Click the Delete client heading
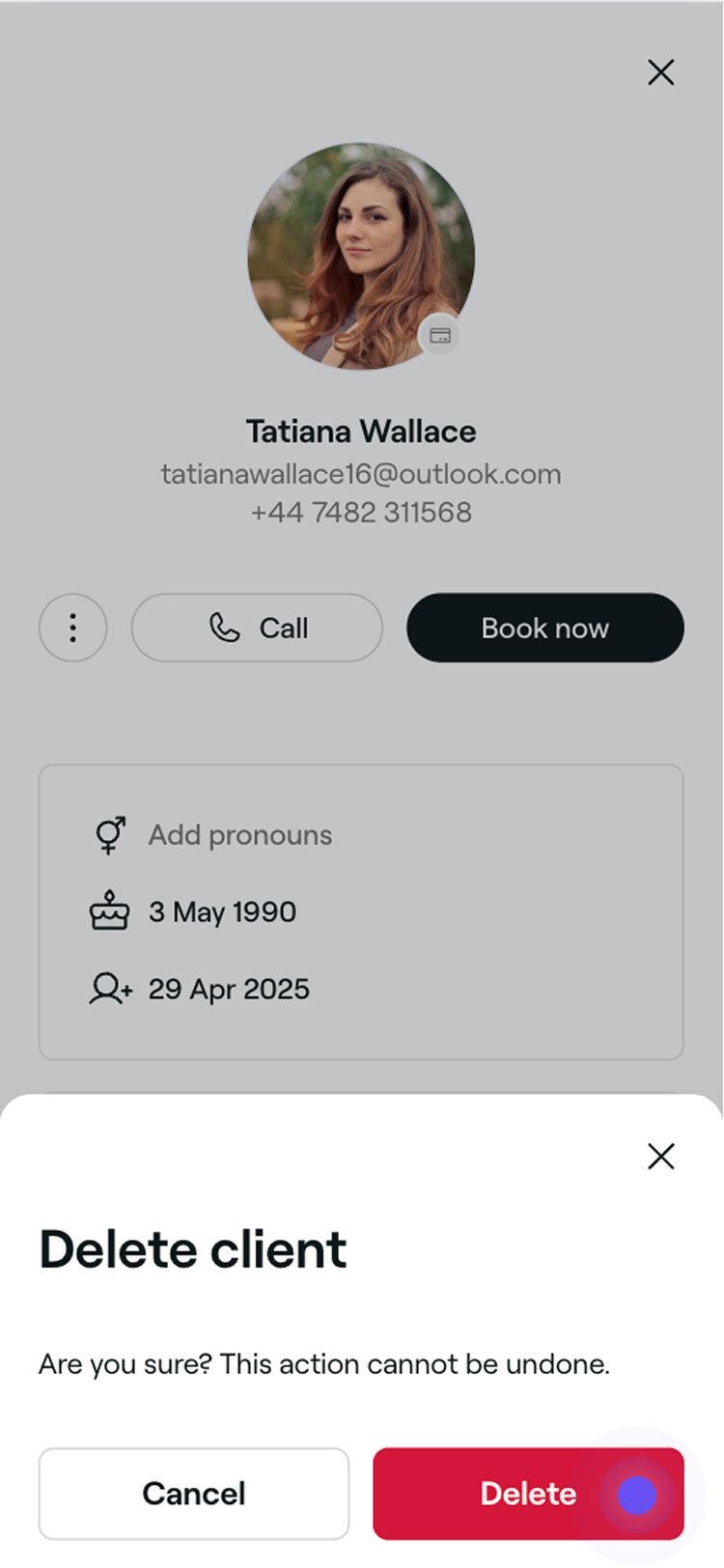This screenshot has height=1568, width=724. [193, 1249]
